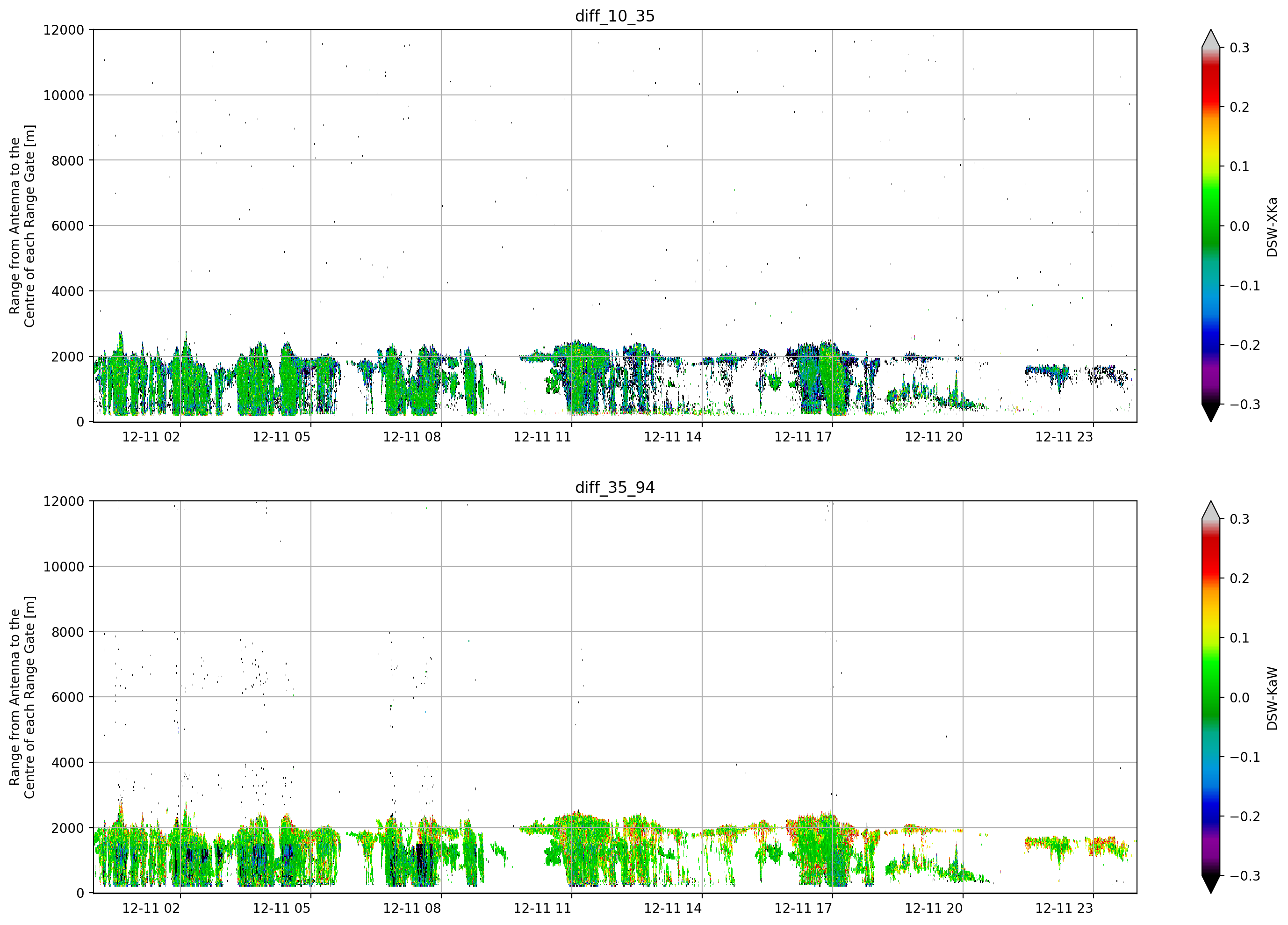Click the 12000 tick on diff_35_94 y-axis
This screenshot has height=925, width=1288.
tap(64, 502)
